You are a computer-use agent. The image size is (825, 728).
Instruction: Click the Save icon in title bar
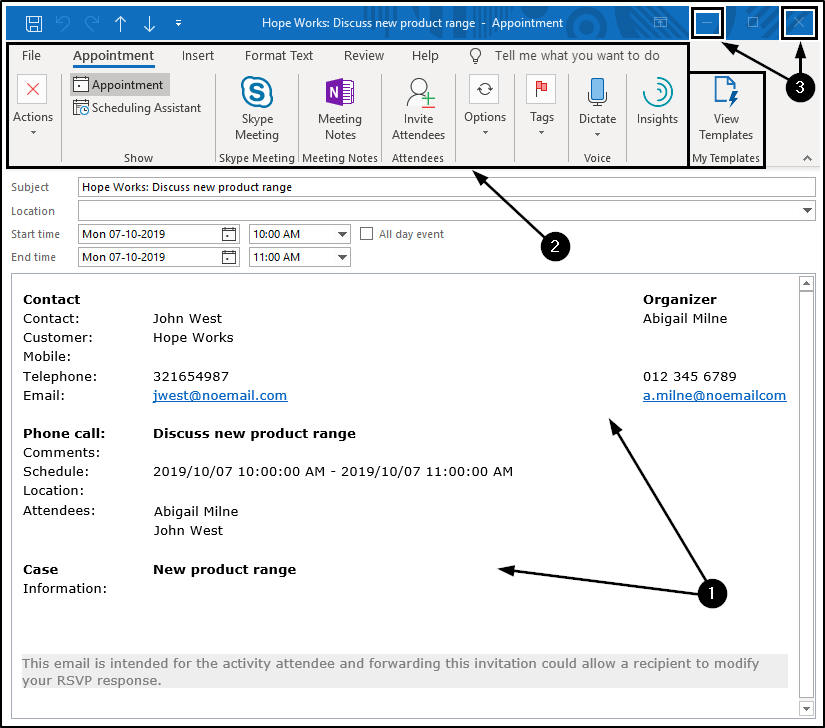tap(34, 23)
